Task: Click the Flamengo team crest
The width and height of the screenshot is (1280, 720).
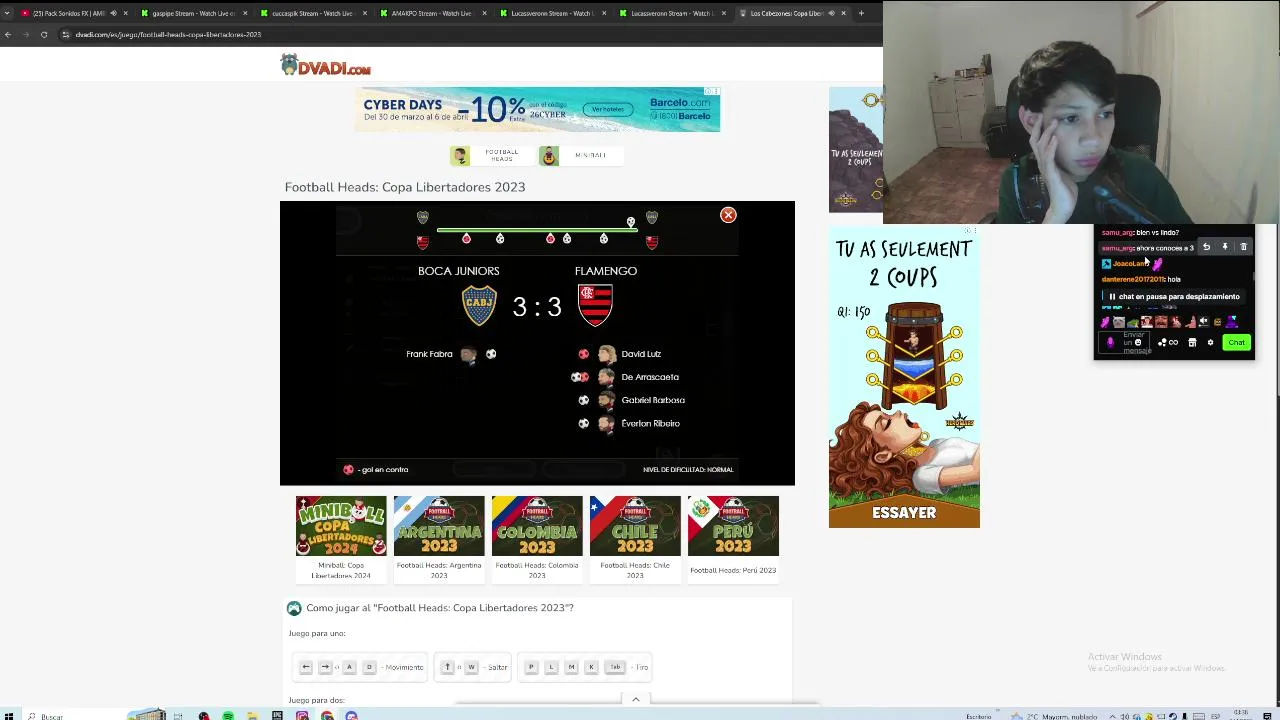Action: click(595, 305)
